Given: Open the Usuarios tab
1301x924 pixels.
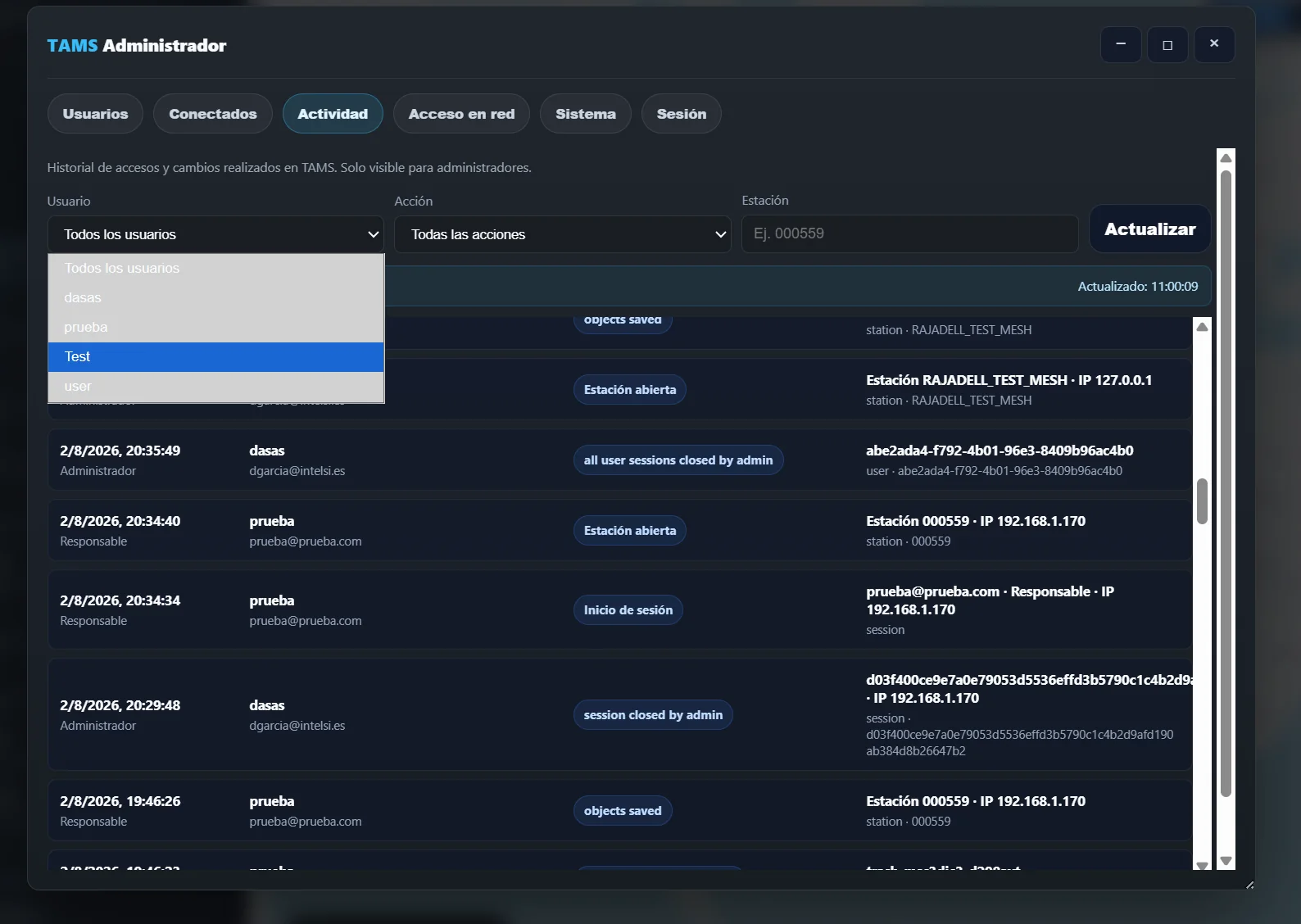Looking at the screenshot, I should point(95,114).
